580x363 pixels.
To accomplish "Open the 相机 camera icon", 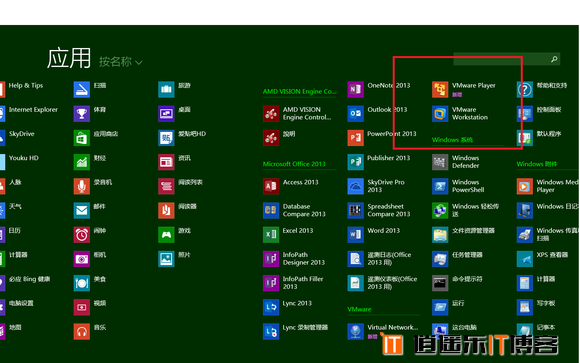I will 82,259.
